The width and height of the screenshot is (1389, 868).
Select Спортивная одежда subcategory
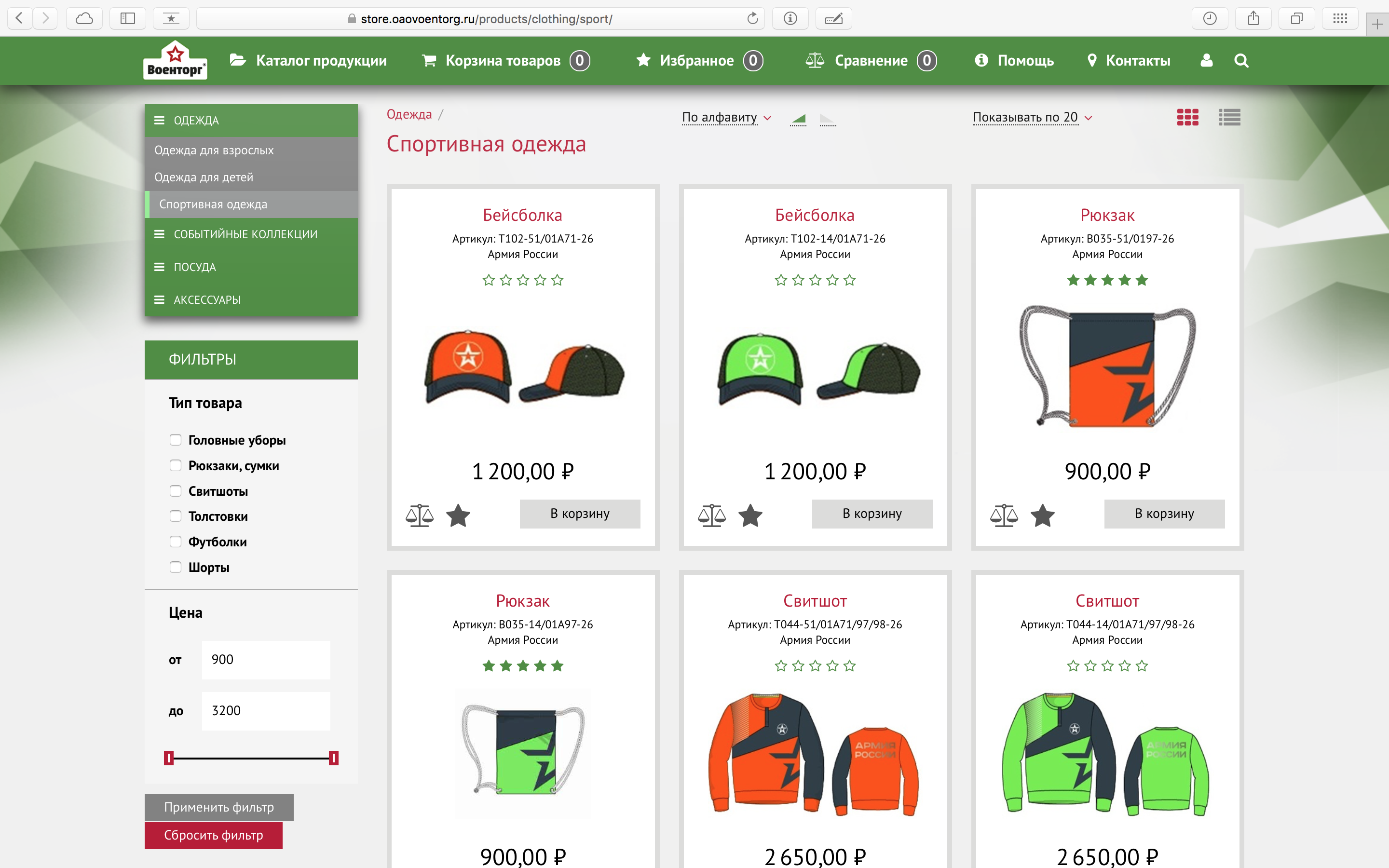tap(251, 204)
